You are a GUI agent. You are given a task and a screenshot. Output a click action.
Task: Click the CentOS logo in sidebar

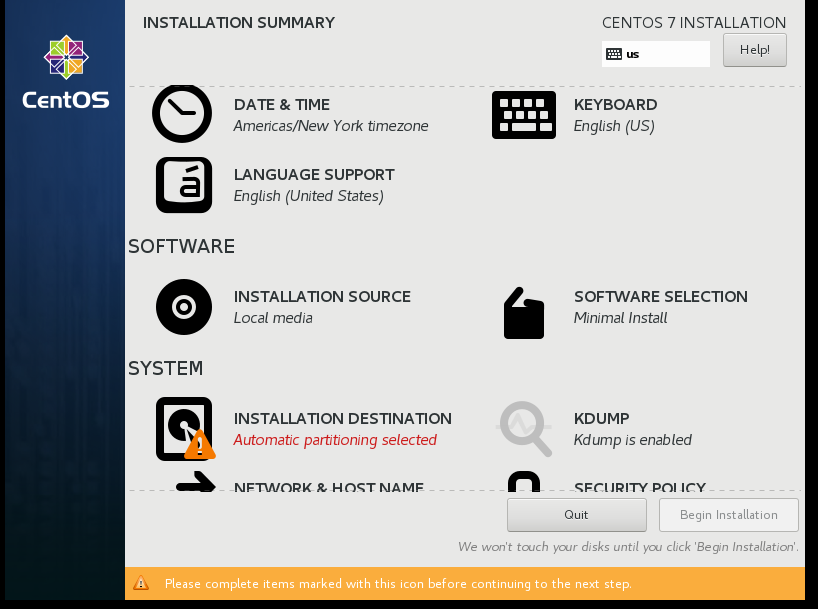(66, 73)
